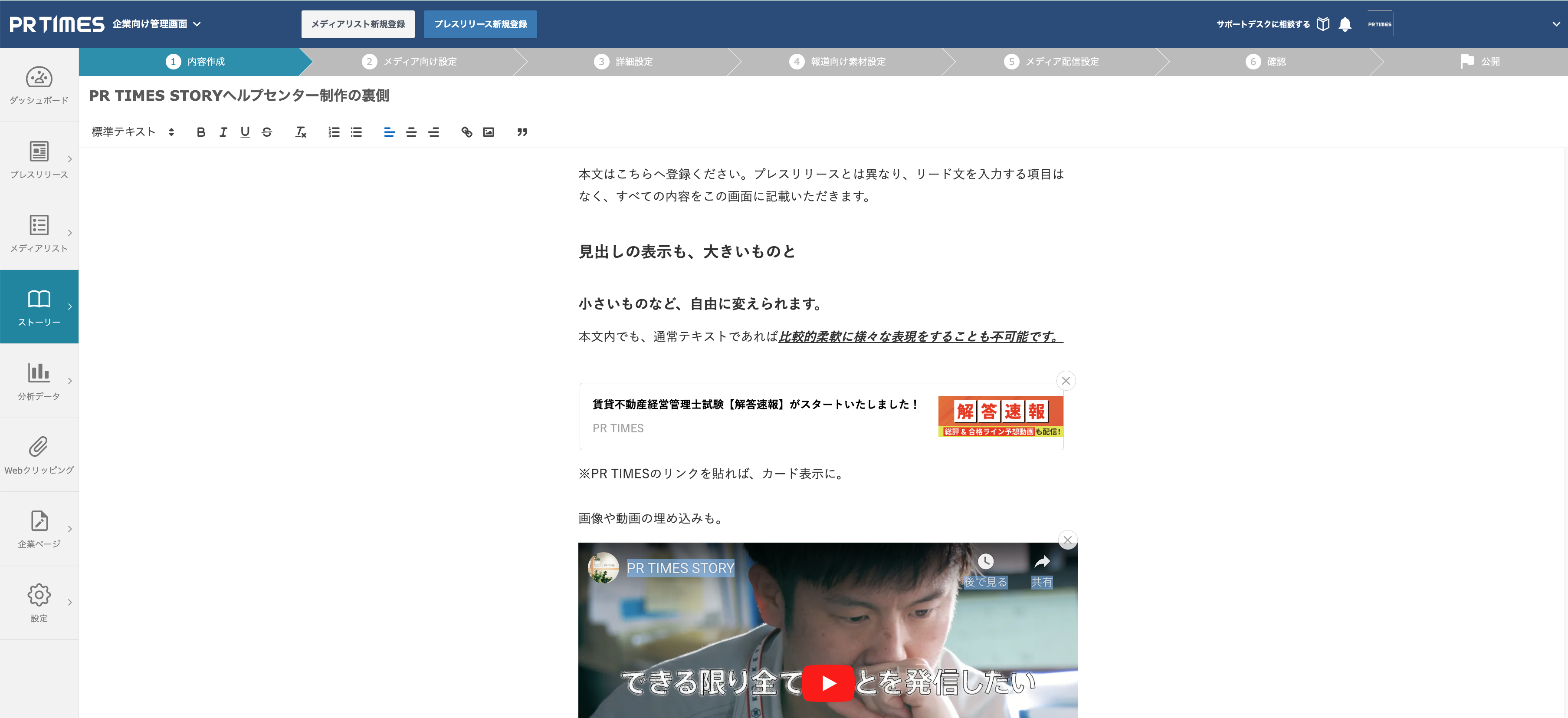Screen dimensions: 1568x718
Task: Go to step 3 詳細設定
Action: (x=623, y=62)
